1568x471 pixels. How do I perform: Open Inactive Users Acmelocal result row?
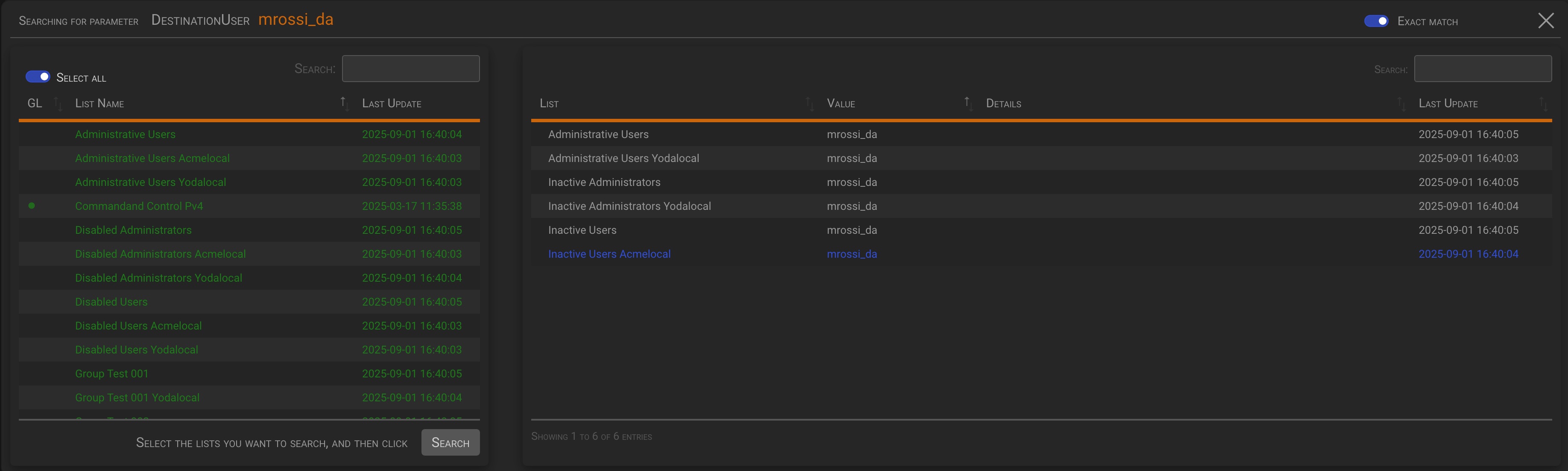tap(608, 254)
